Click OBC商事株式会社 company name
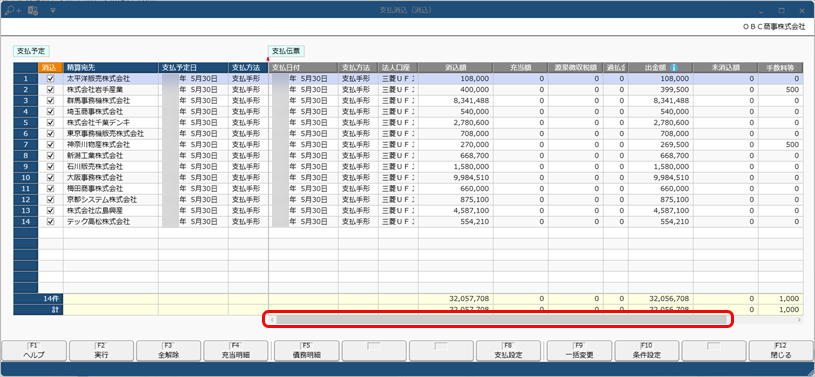The height and width of the screenshot is (377, 815). tap(774, 27)
